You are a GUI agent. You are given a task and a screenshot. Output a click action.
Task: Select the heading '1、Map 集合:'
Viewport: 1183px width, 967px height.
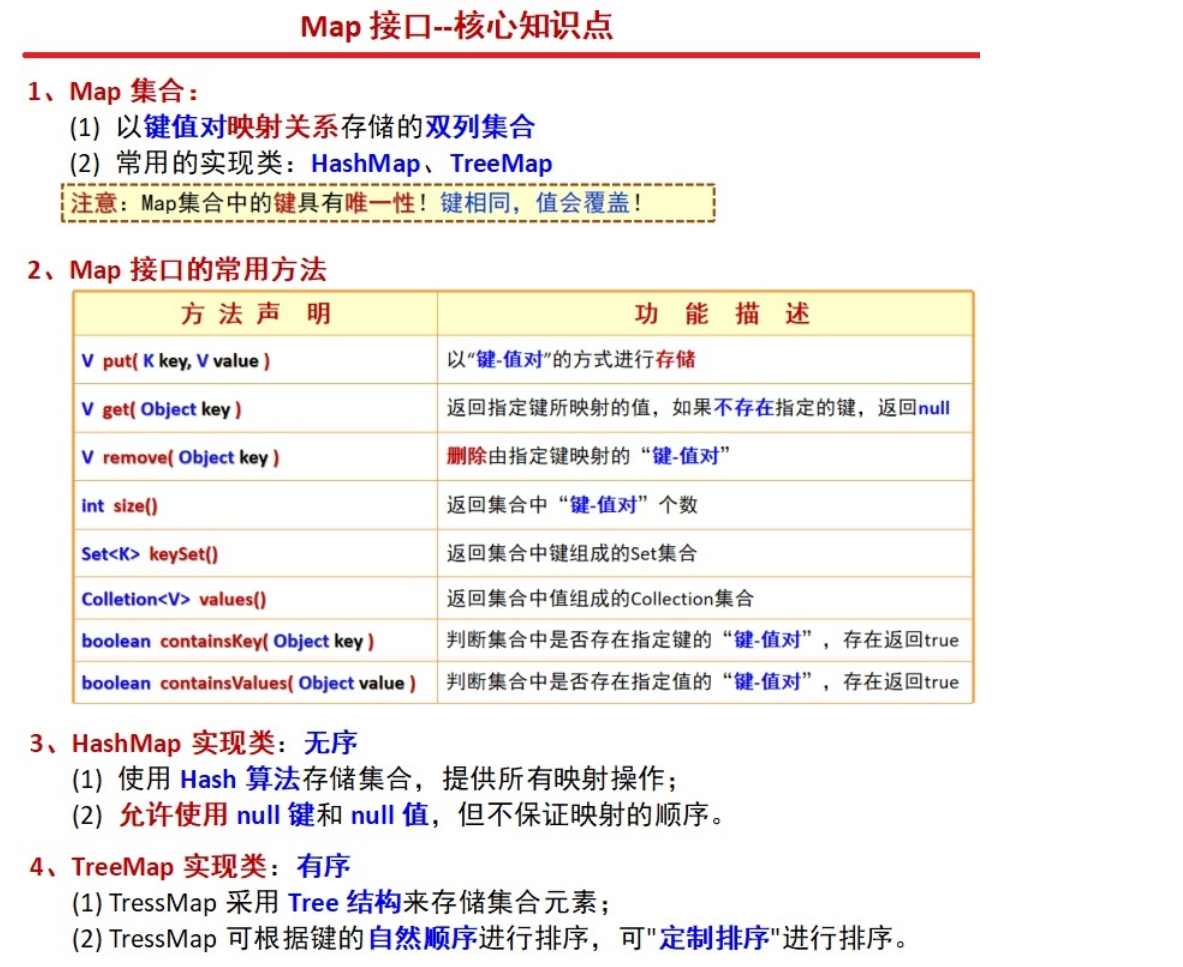coord(113,92)
